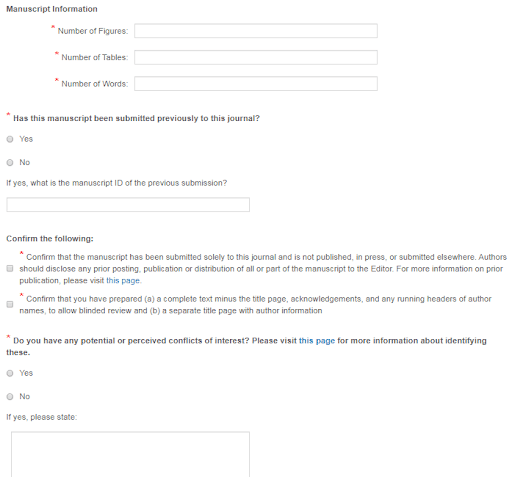Click the Number of Figures input field
Viewport: 512px width, 477px height.
[x=256, y=31]
